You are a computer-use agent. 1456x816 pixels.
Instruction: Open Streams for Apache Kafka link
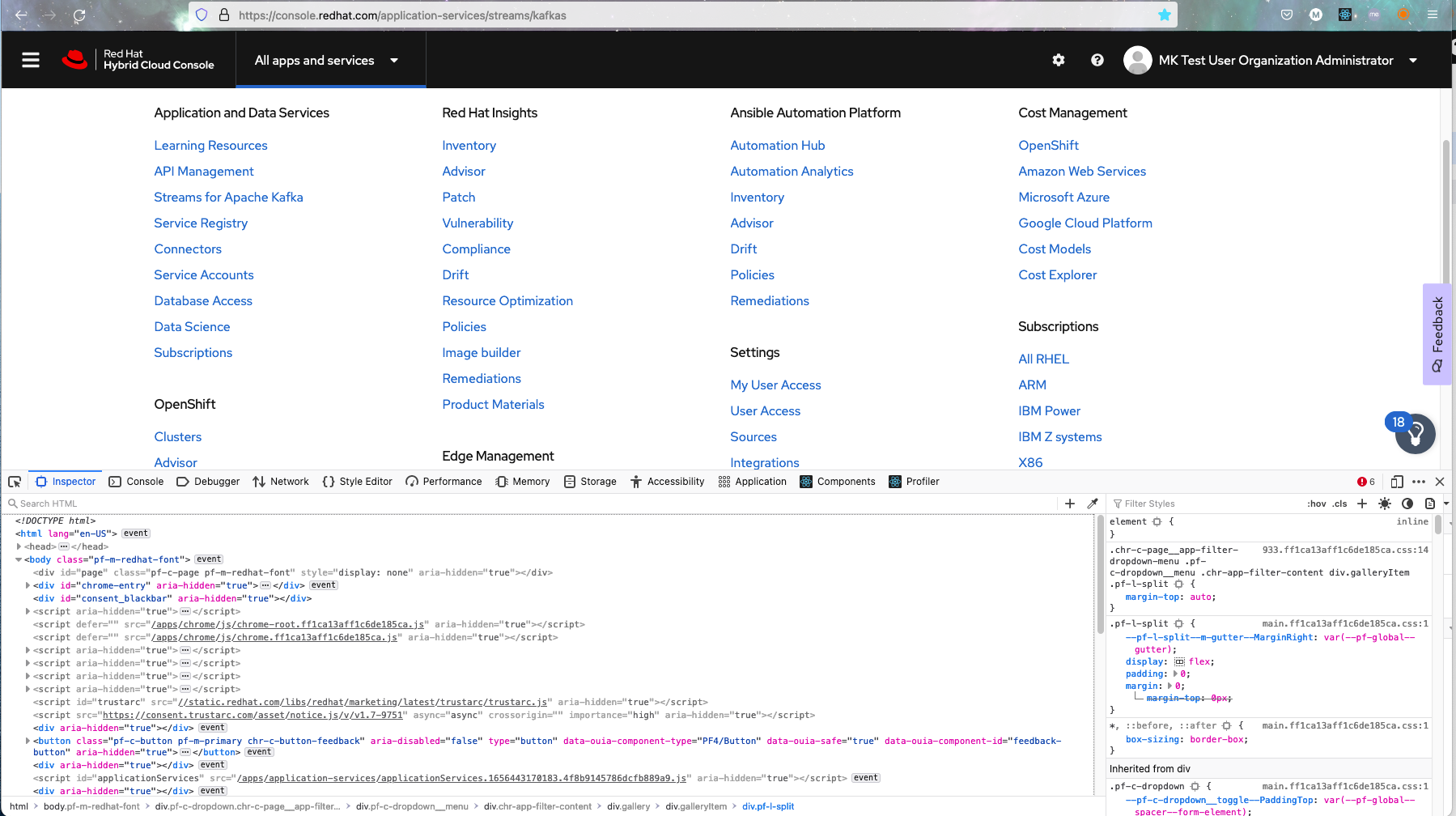tap(228, 198)
